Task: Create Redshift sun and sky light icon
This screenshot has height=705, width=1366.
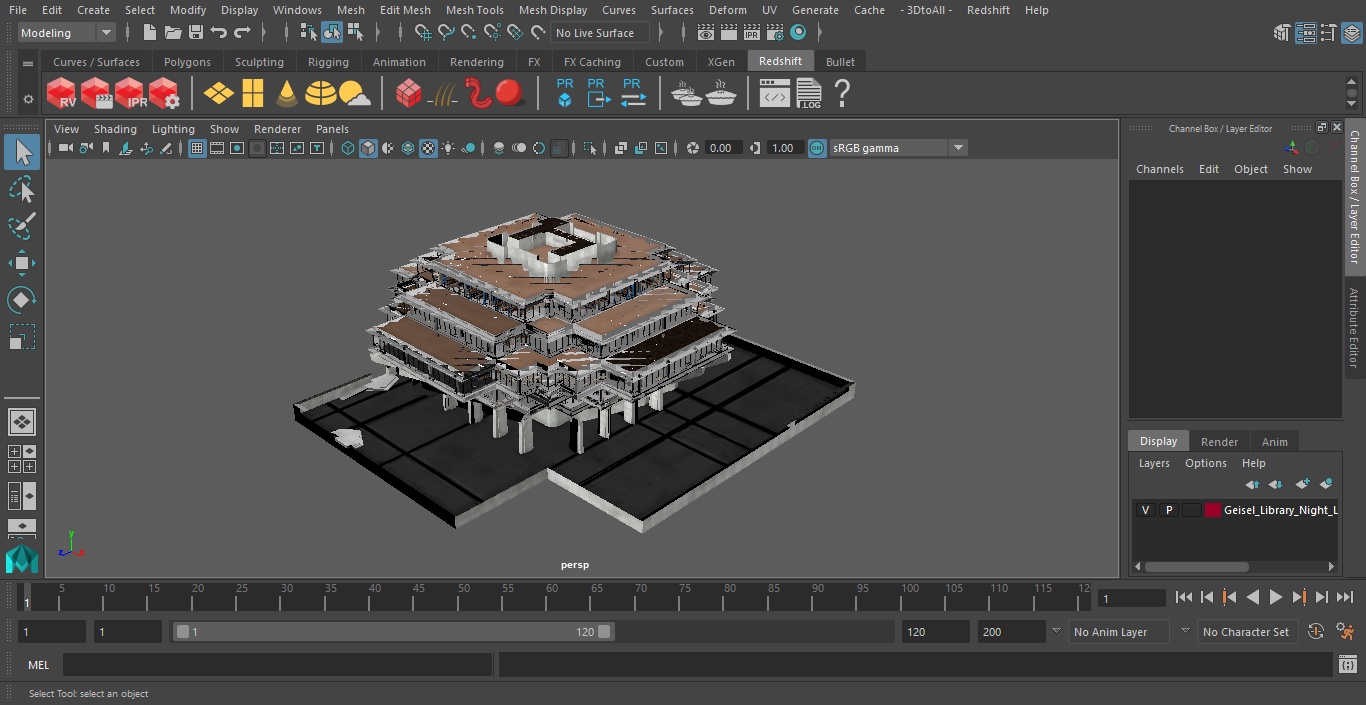Action: point(354,94)
